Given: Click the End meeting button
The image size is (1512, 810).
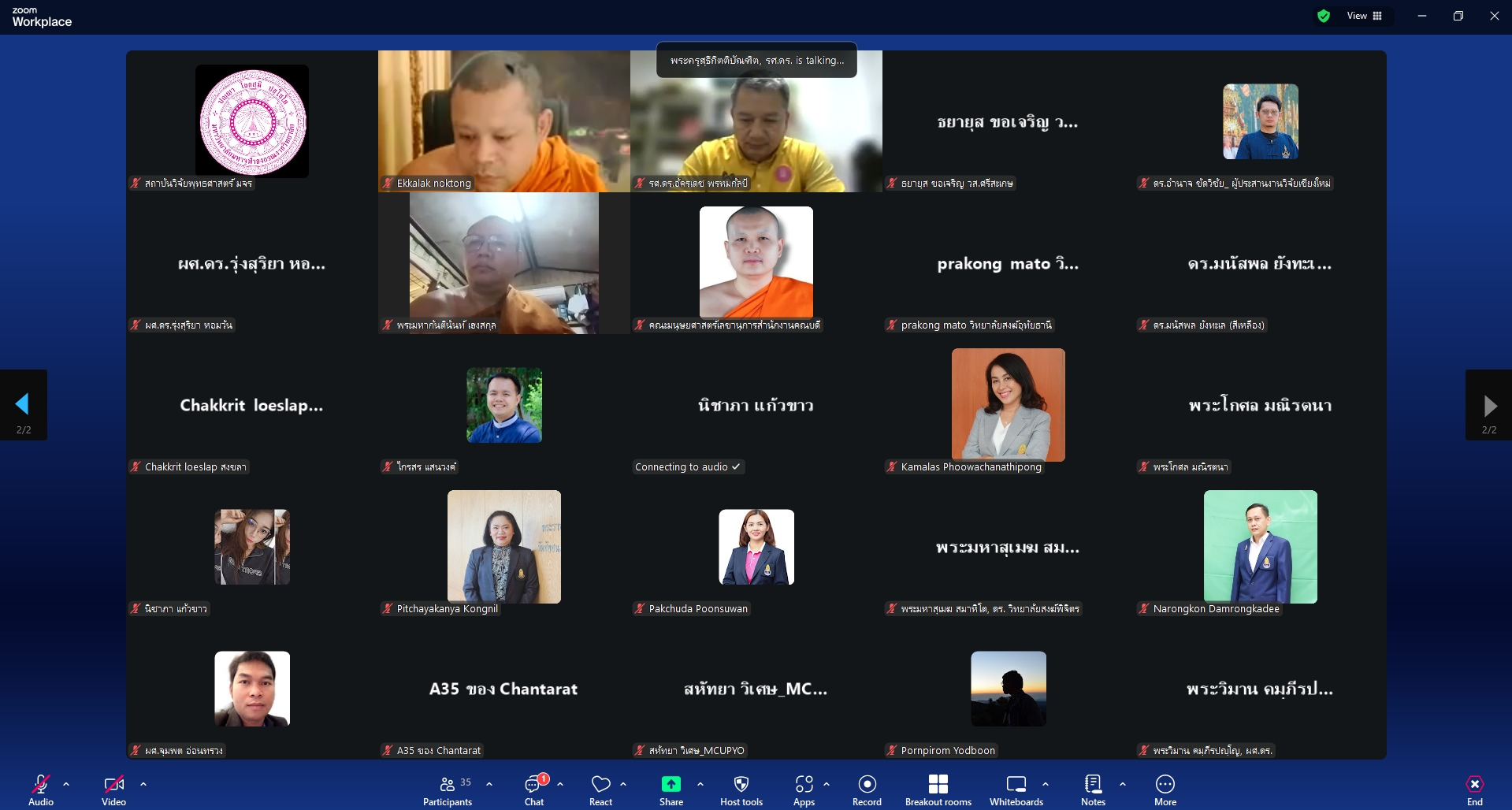Looking at the screenshot, I should click(x=1474, y=790).
